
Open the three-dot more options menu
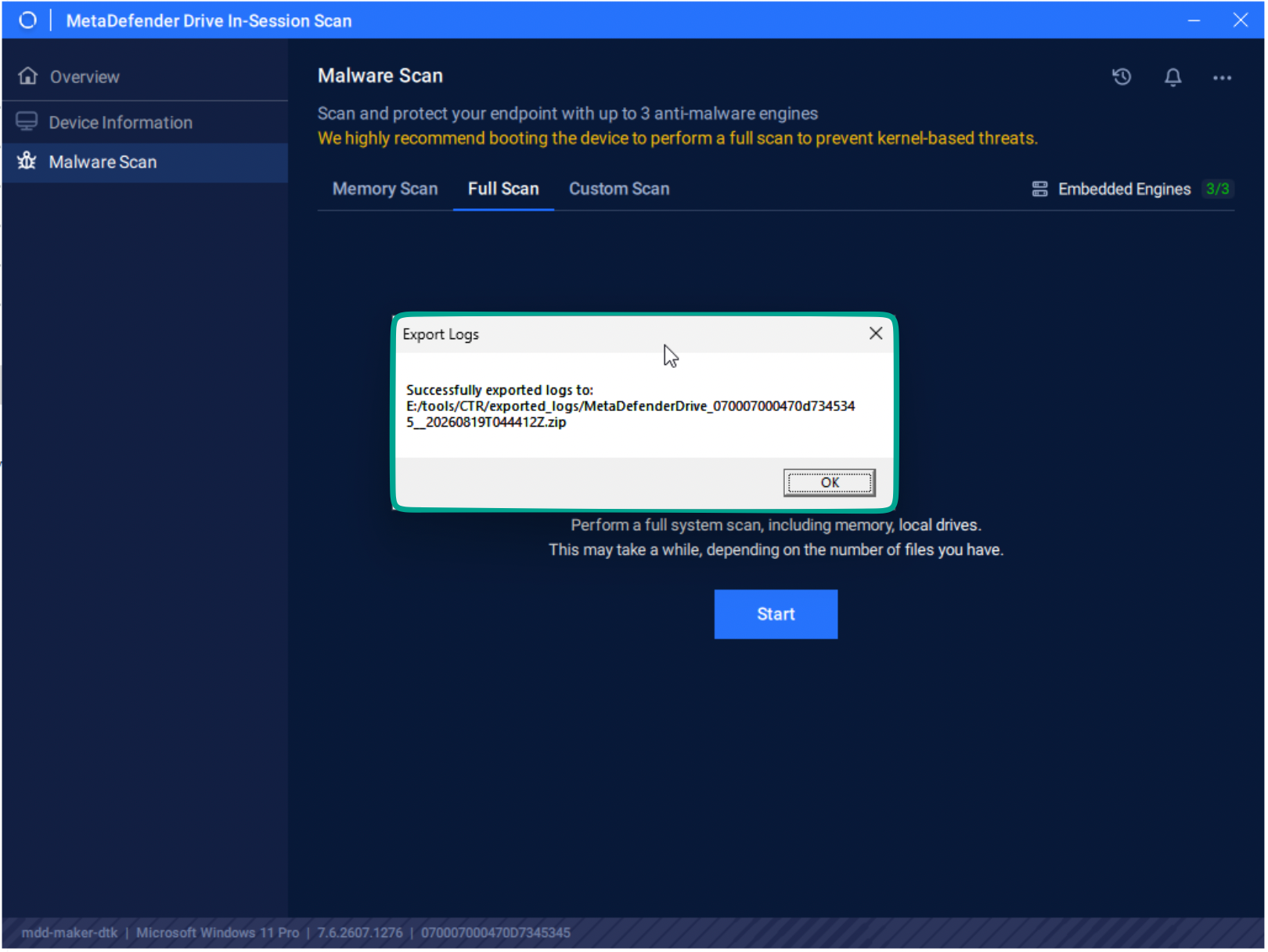point(1223,78)
